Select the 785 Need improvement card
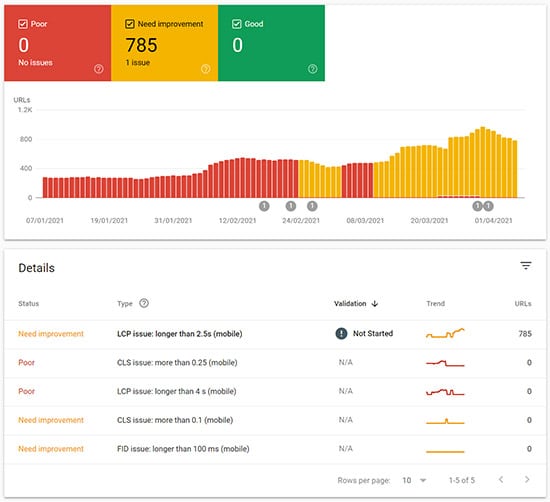Screen dimensions: 550x502 165,43
